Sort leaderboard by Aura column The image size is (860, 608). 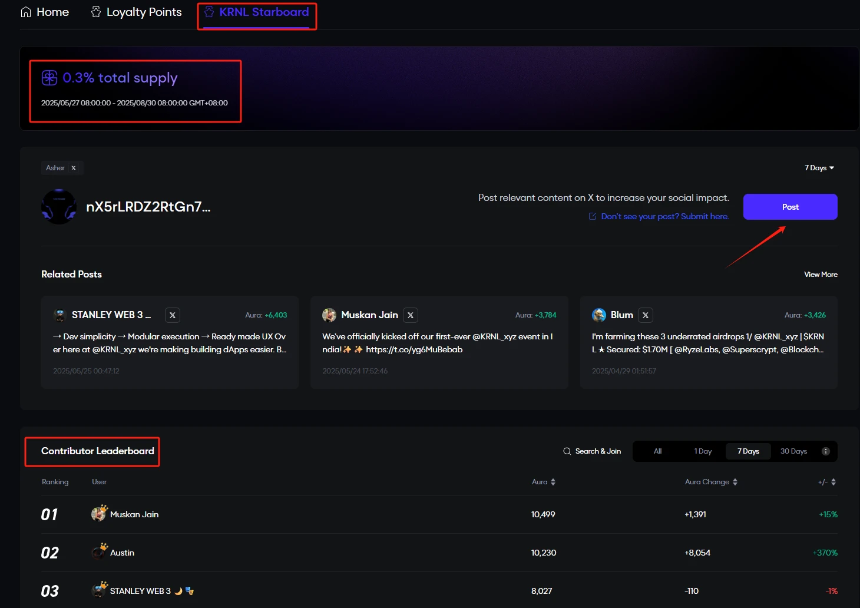point(543,481)
